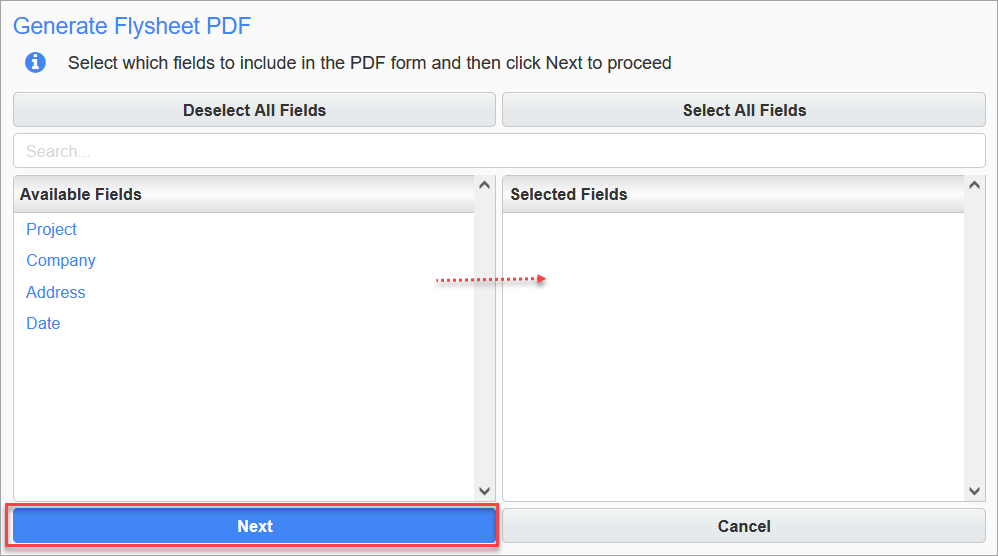Click the red dotted arrow between lists

(490, 280)
